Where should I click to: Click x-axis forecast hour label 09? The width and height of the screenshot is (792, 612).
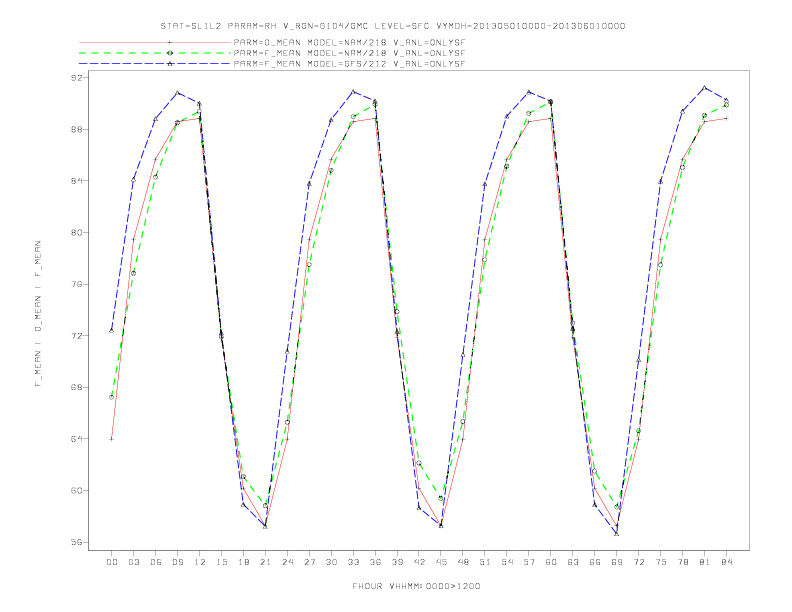pos(177,562)
